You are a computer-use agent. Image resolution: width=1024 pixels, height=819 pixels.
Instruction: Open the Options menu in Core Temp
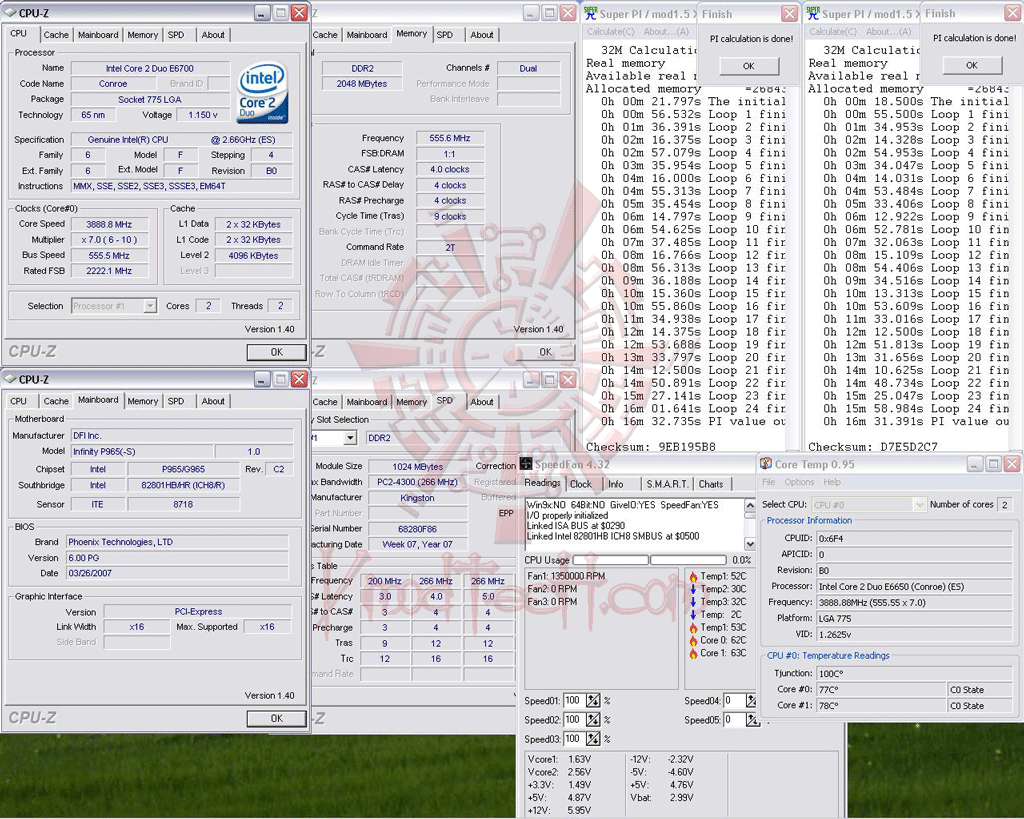[x=799, y=482]
